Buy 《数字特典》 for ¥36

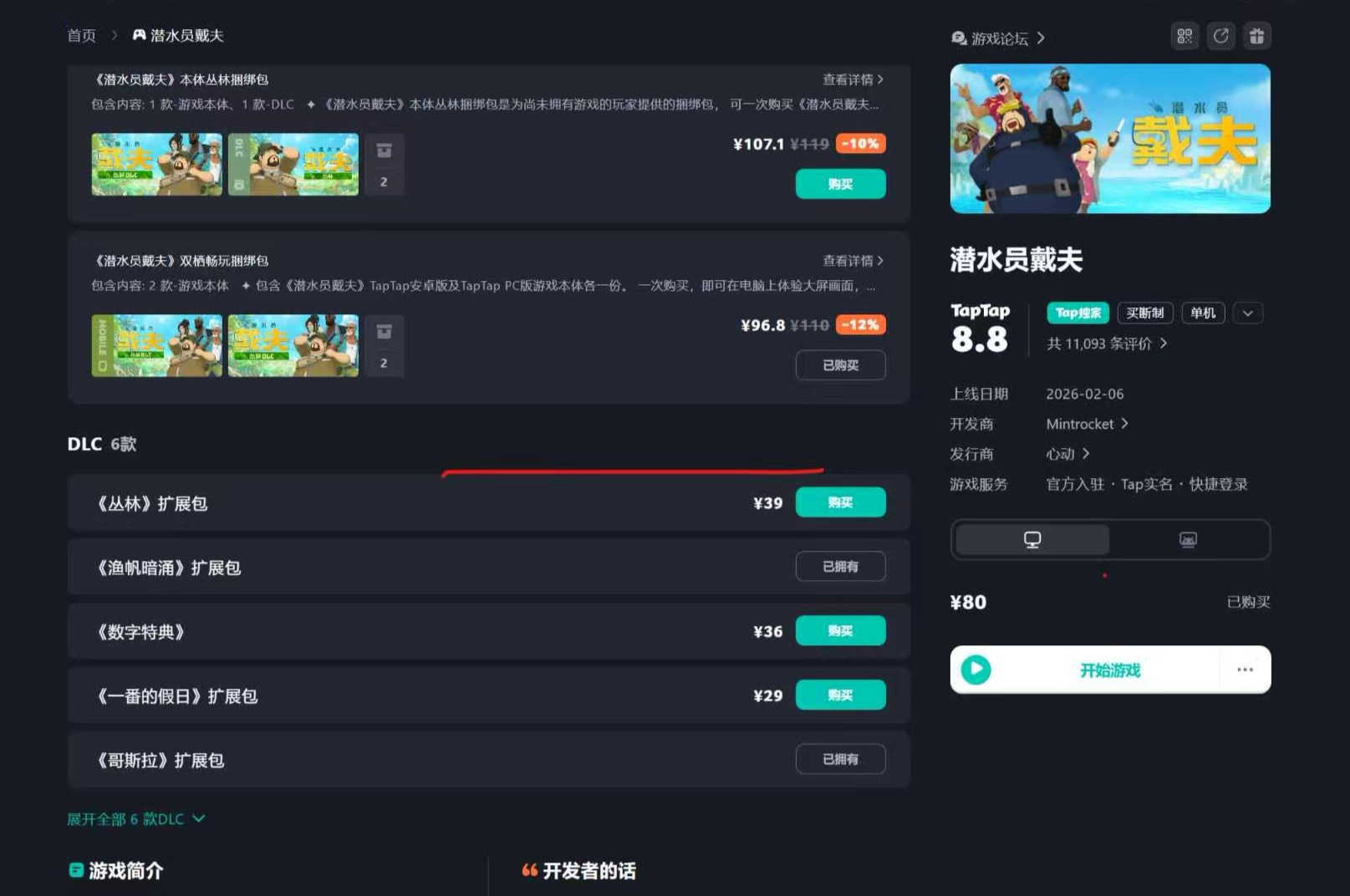click(840, 631)
